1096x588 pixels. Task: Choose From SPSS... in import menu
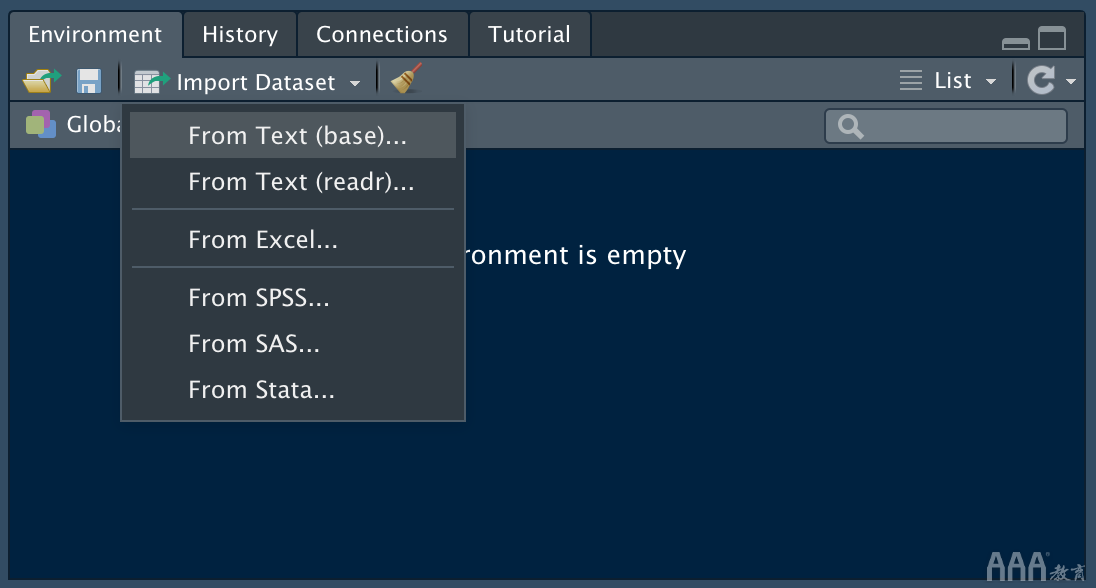(259, 297)
